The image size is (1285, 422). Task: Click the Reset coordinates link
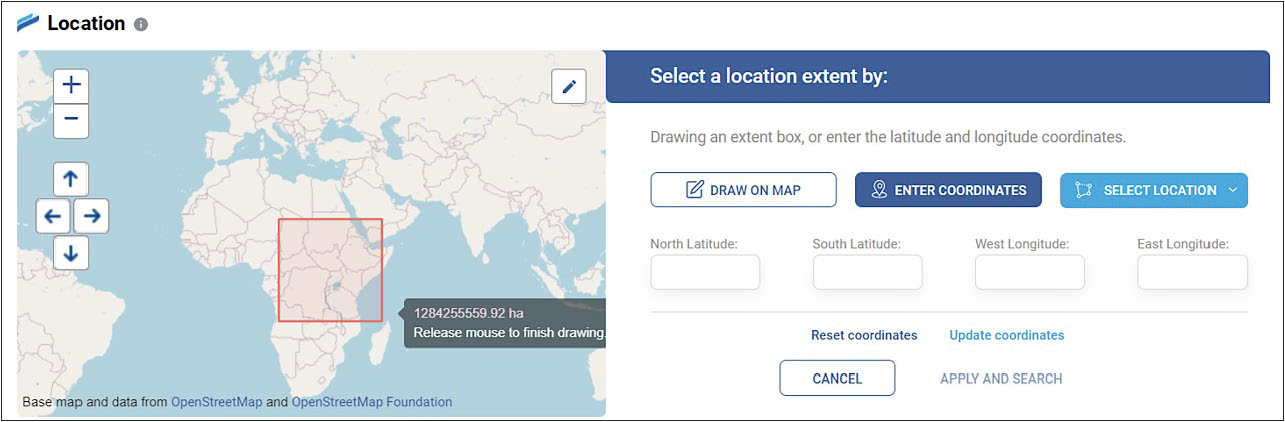coord(864,335)
